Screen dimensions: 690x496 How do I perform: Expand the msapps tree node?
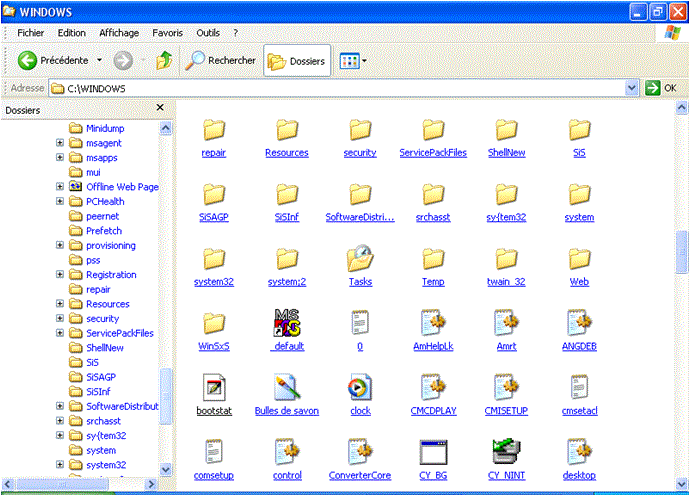(60, 157)
